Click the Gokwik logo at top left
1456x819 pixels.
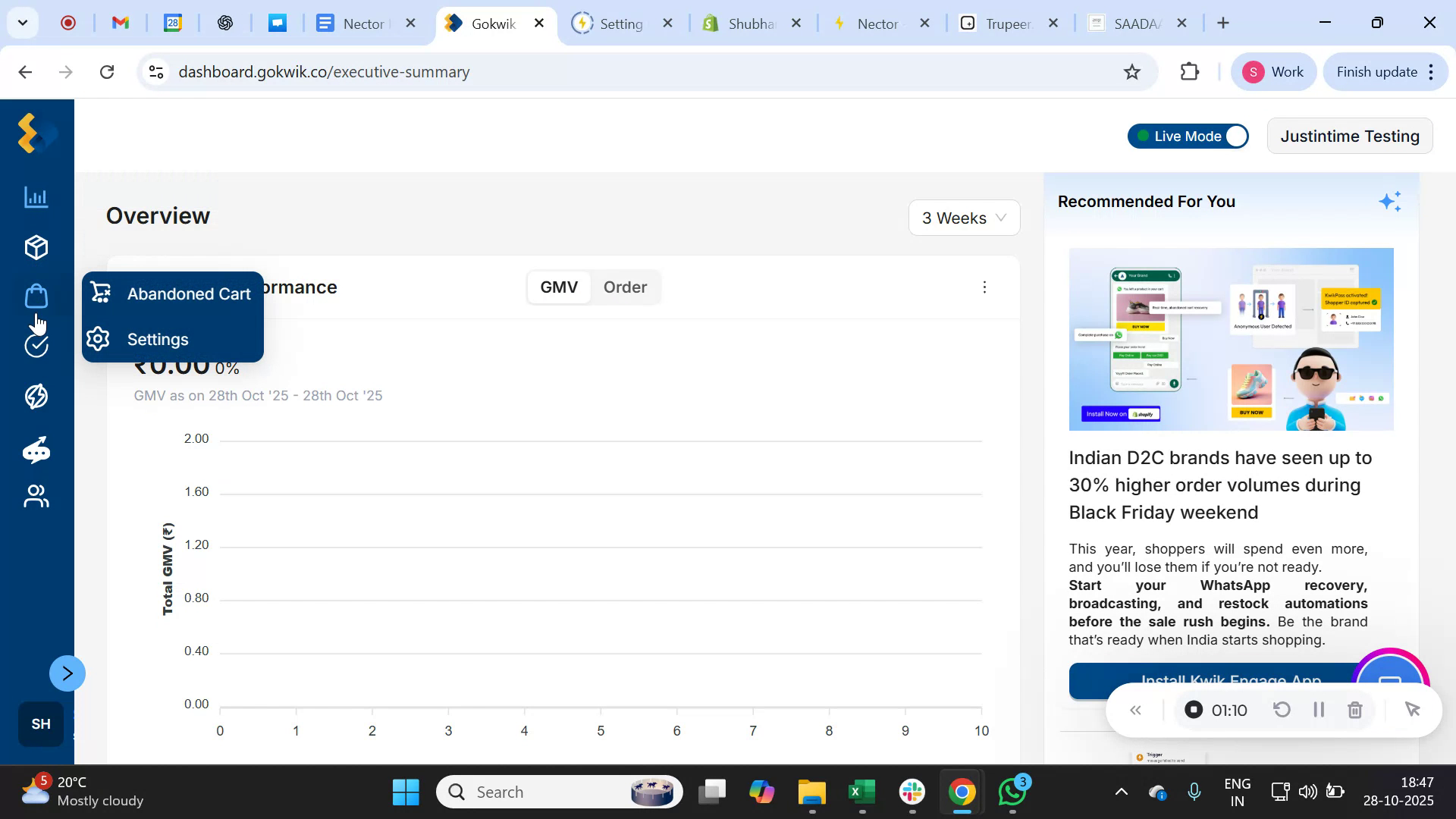tap(33, 133)
